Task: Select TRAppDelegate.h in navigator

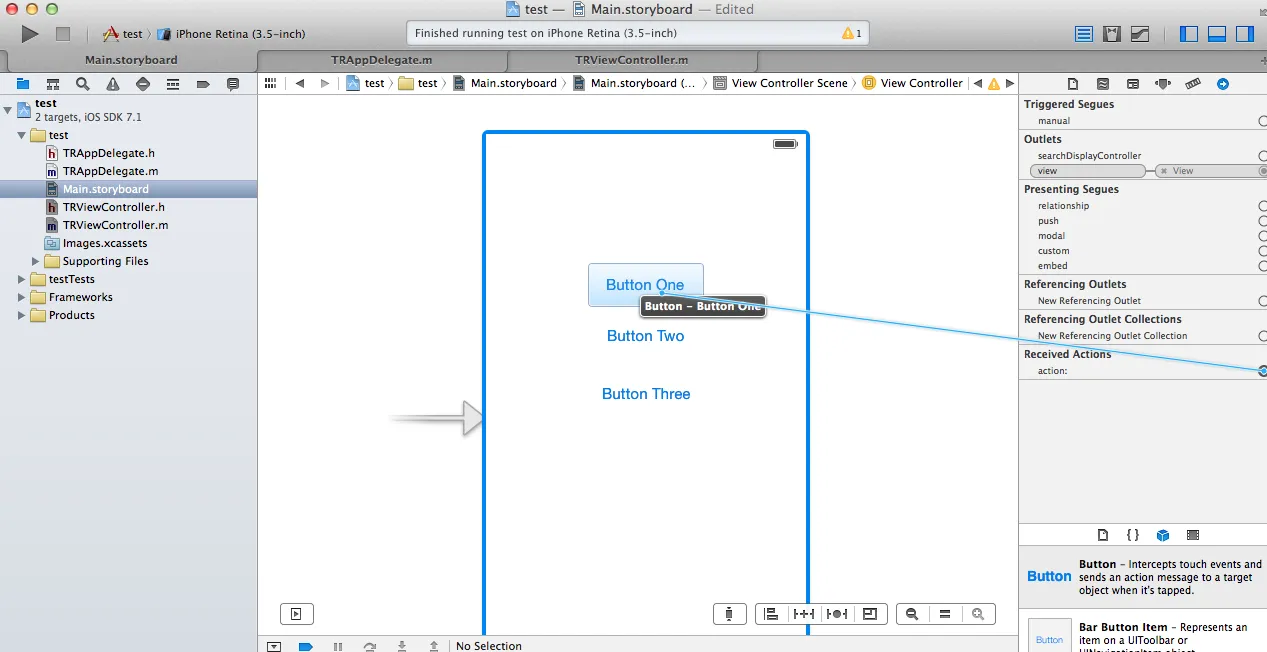Action: pos(108,153)
